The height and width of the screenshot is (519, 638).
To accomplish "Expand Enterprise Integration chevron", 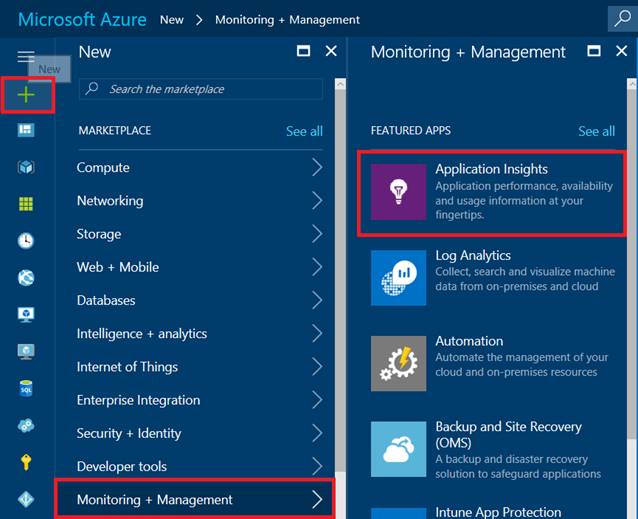I will (x=317, y=400).
